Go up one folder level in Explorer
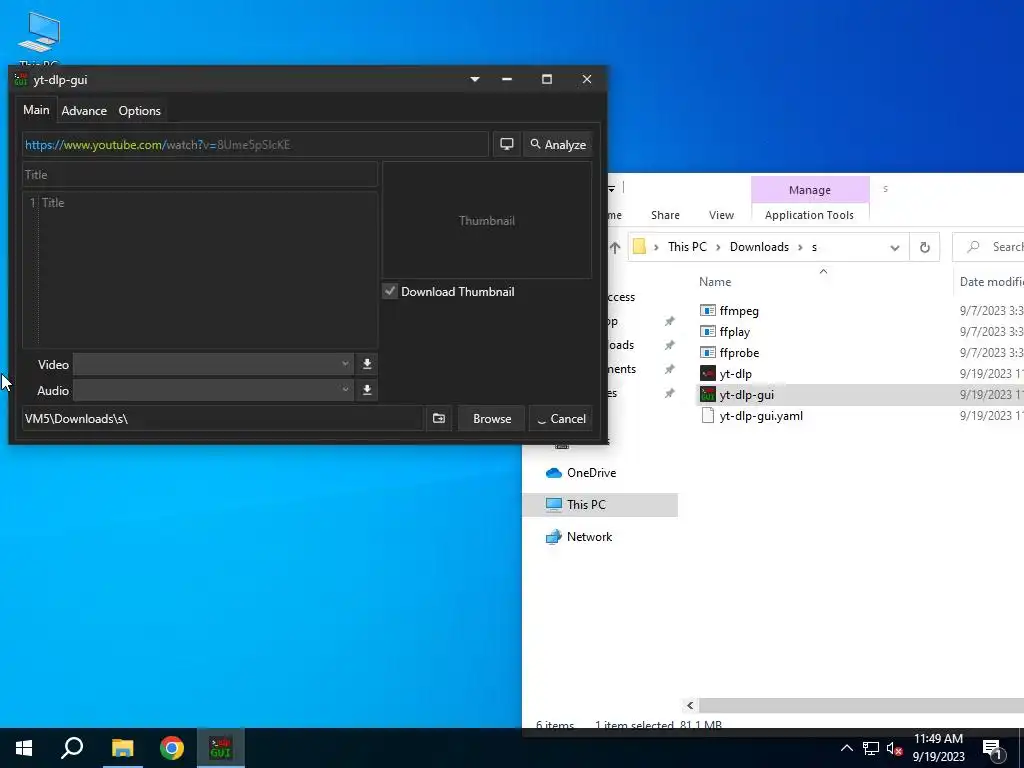This screenshot has height=768, width=1024. tap(615, 248)
